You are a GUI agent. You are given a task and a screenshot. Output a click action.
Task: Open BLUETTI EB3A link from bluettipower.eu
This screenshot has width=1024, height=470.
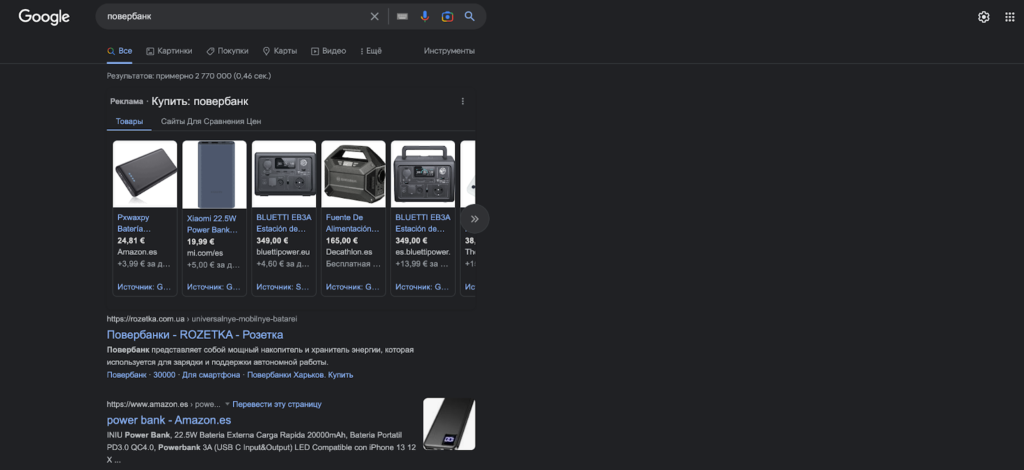point(283,223)
